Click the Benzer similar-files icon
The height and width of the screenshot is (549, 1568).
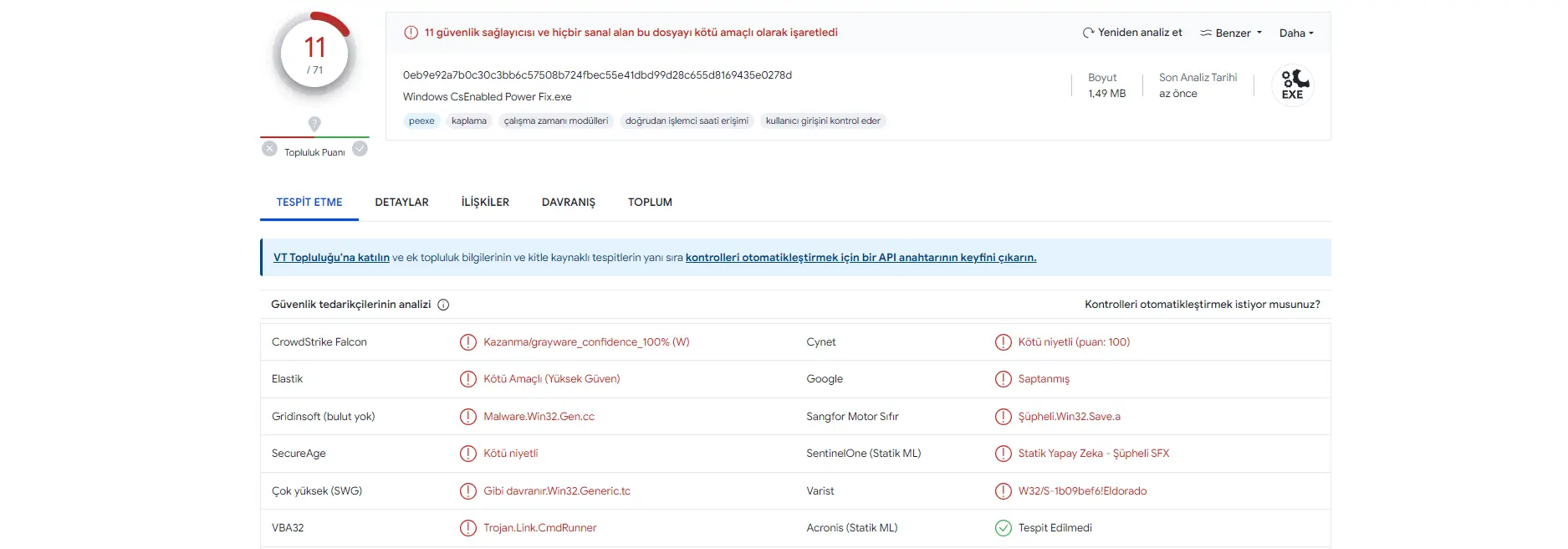click(1206, 33)
